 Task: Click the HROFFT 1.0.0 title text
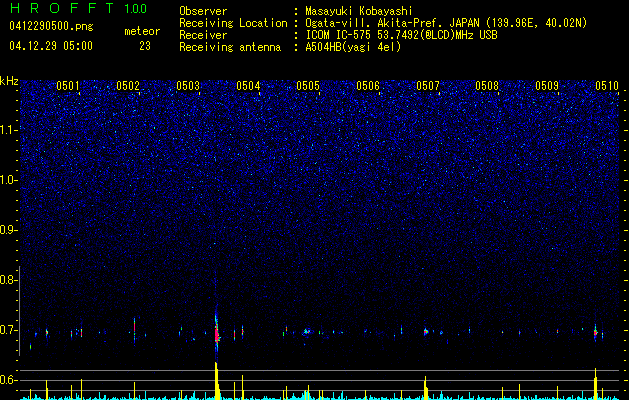point(78,8)
